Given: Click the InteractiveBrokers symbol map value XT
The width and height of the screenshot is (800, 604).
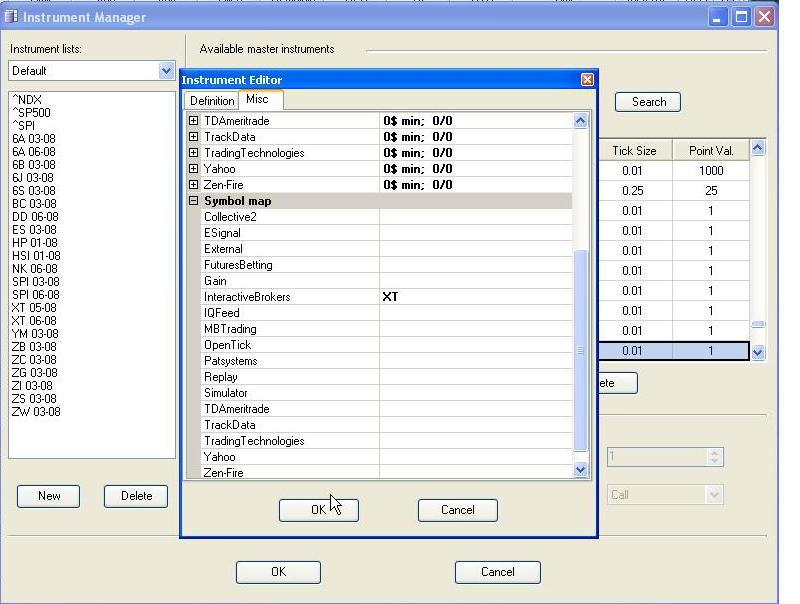Looking at the screenshot, I should pos(390,297).
